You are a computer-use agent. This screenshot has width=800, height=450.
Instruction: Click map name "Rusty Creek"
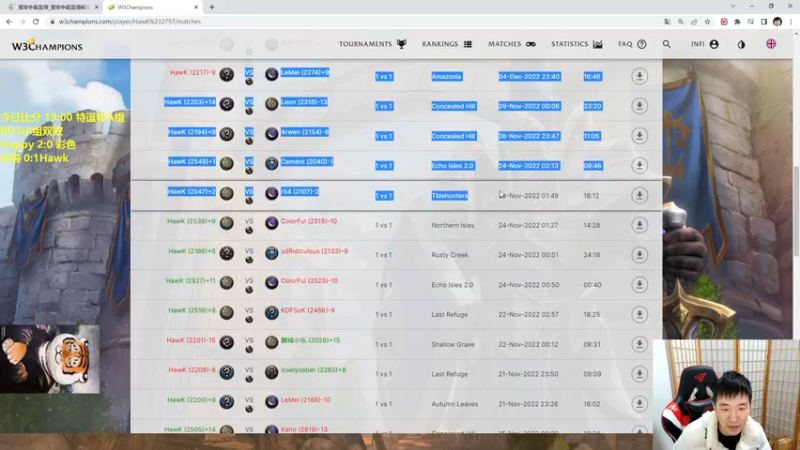click(449, 255)
